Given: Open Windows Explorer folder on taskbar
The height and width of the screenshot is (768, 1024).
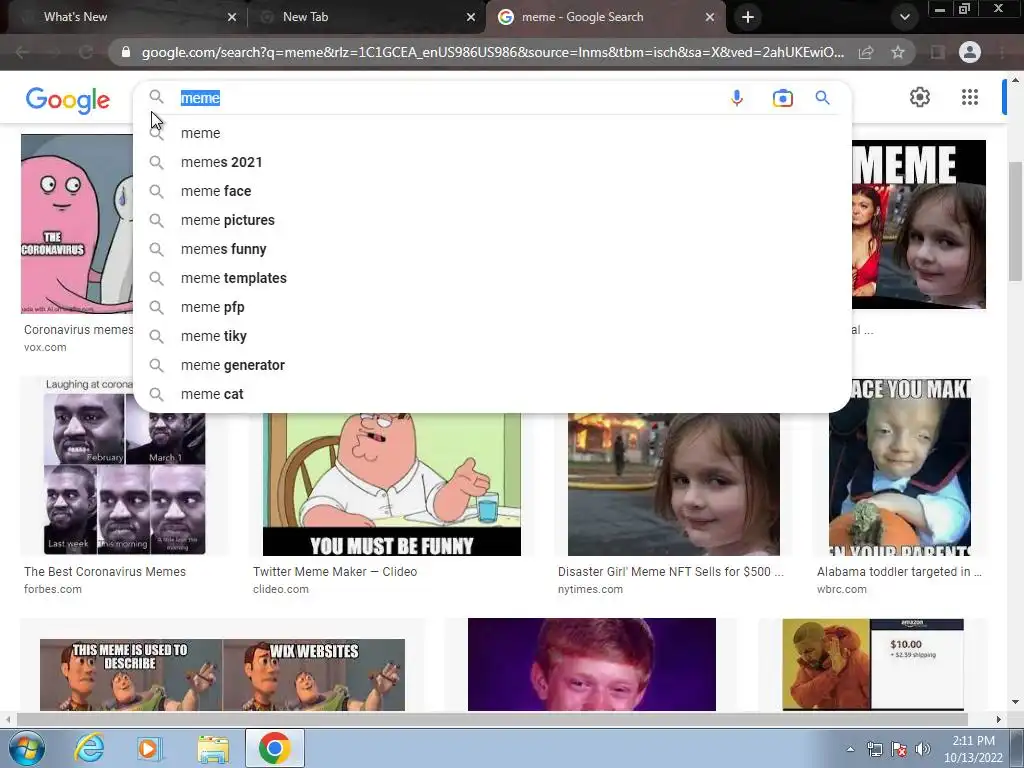Looking at the screenshot, I should 213,749.
